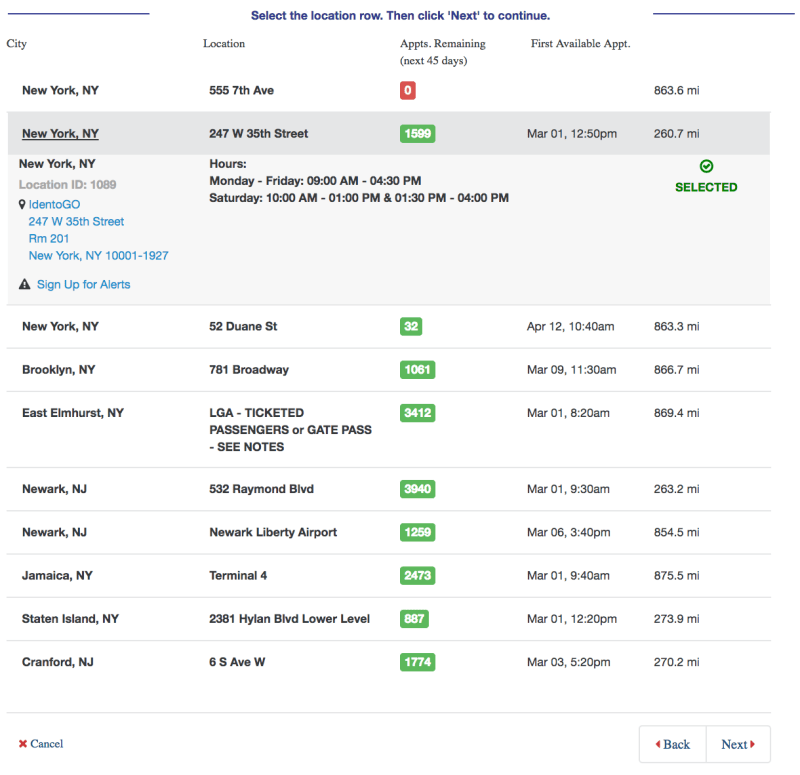
Task: Select the LGA ticketed passengers location
Action: pyautogui.click(x=388, y=430)
